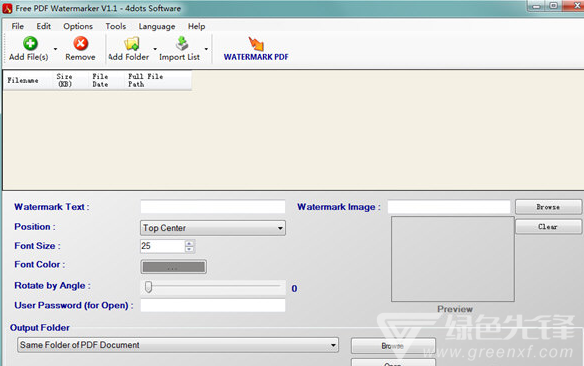
Task: Expand the Import List dropdown arrow
Action: pos(206,49)
